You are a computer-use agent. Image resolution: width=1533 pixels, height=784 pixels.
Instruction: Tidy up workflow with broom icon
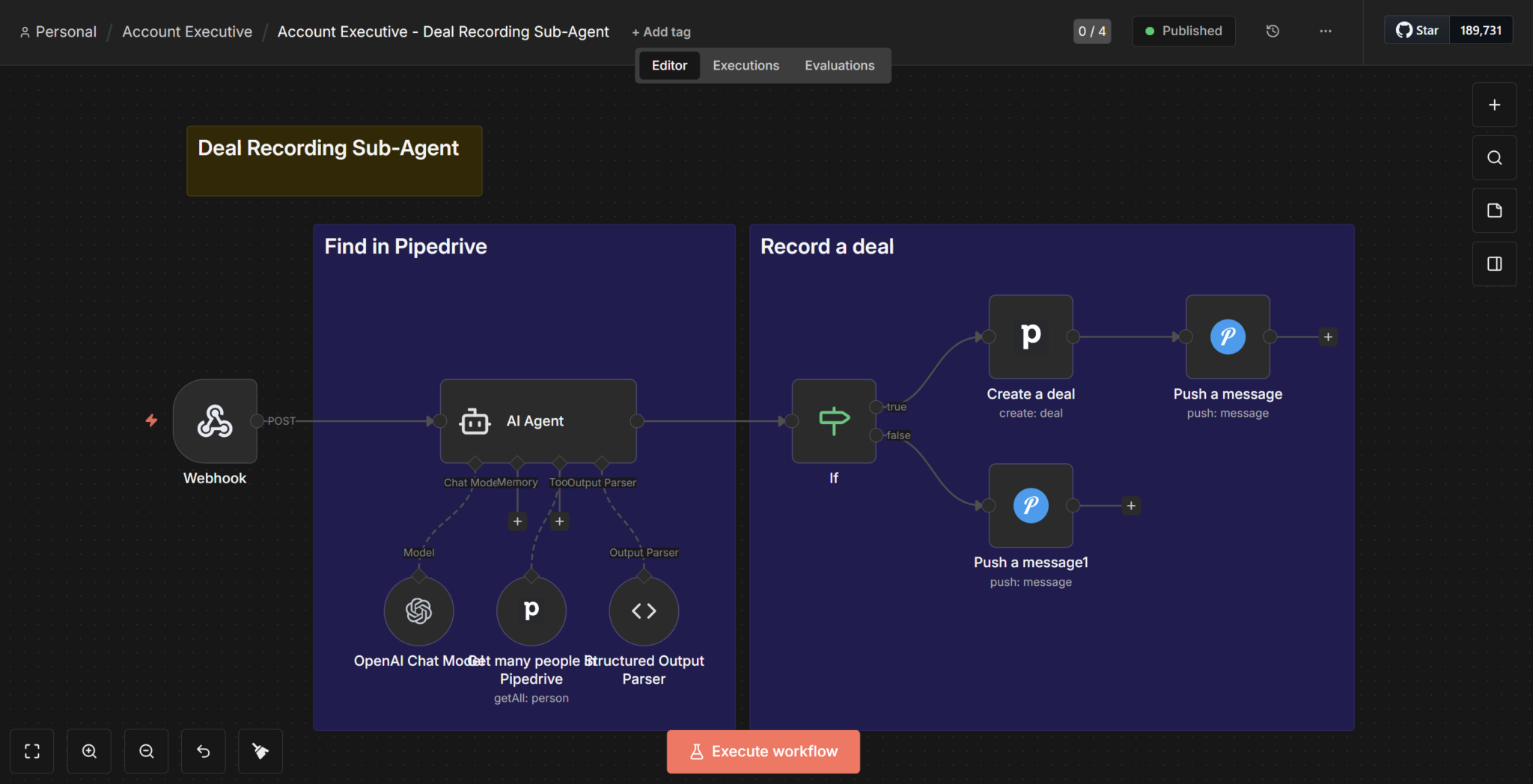pyautogui.click(x=260, y=751)
